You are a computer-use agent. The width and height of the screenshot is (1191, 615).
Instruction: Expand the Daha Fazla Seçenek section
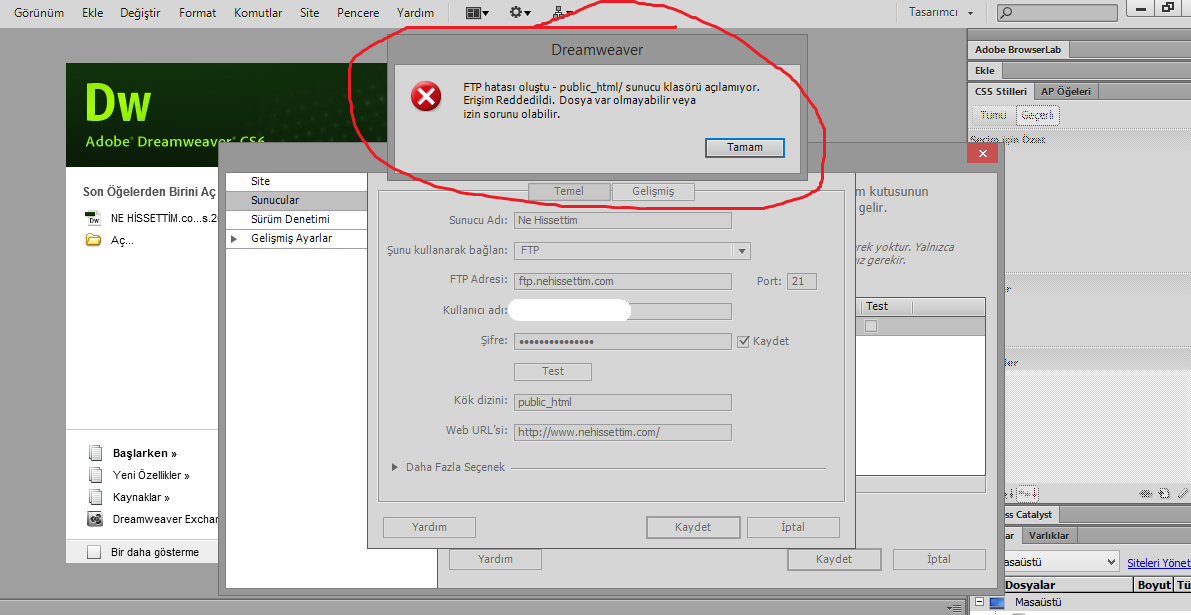click(x=395, y=467)
